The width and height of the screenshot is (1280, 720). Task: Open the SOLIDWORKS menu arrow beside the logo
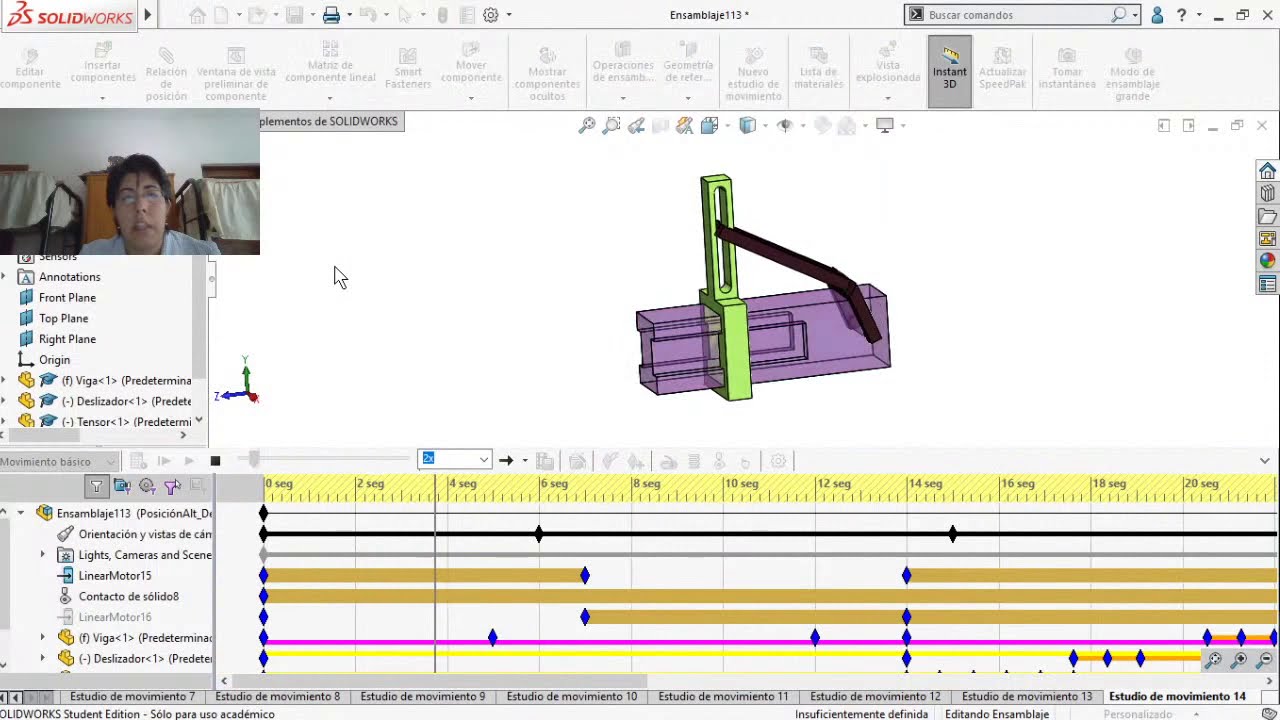click(148, 15)
